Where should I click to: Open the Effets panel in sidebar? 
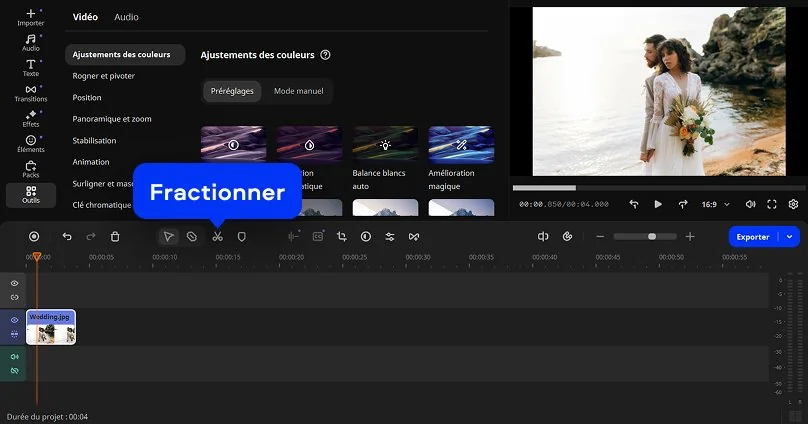pos(31,118)
